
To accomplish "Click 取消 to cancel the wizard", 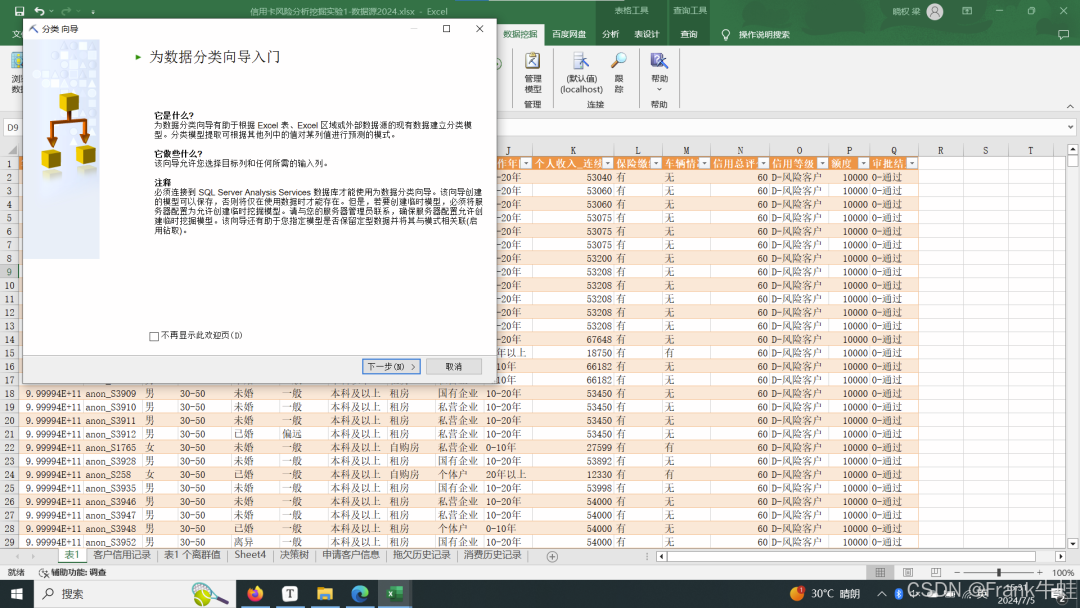I will click(453, 367).
